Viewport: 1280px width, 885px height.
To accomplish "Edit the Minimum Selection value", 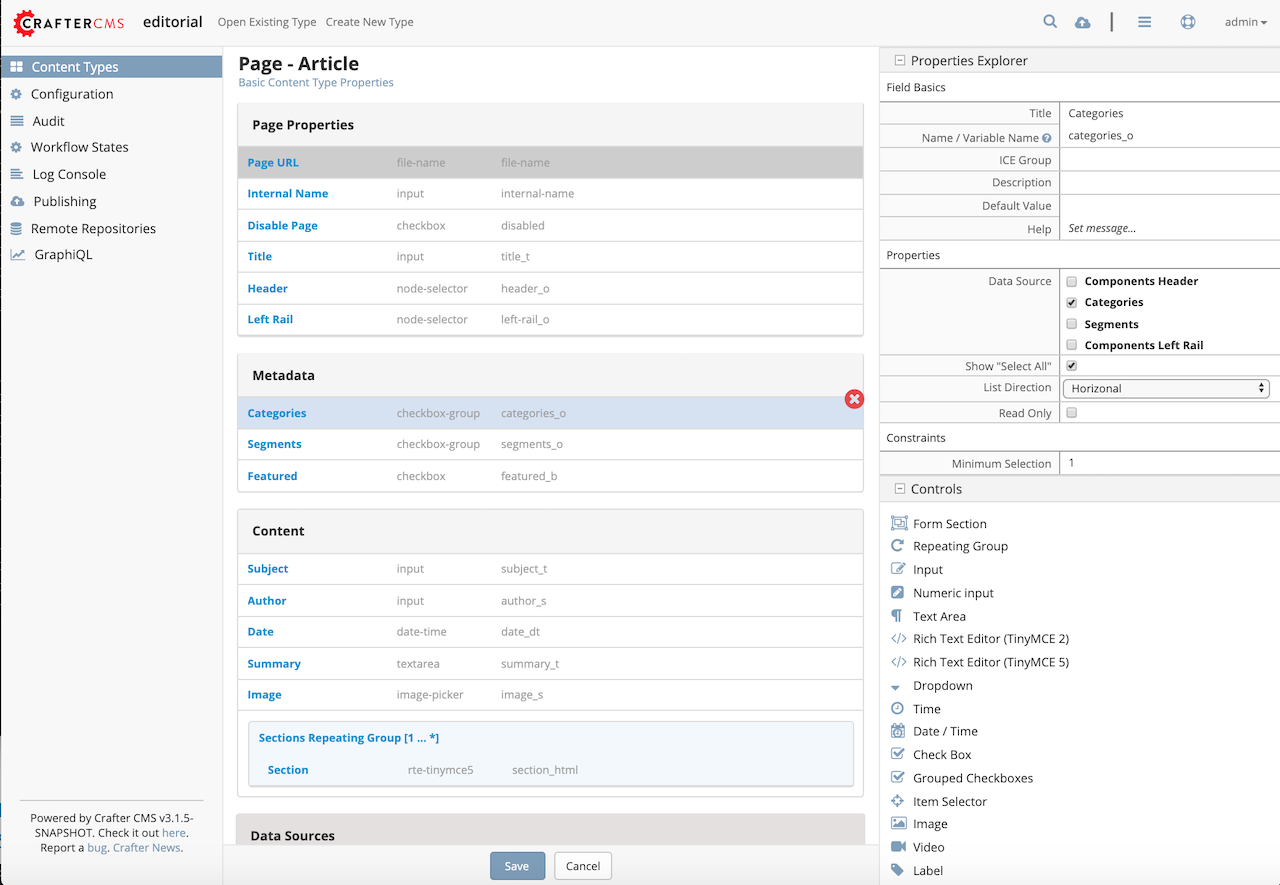I will (x=1170, y=464).
